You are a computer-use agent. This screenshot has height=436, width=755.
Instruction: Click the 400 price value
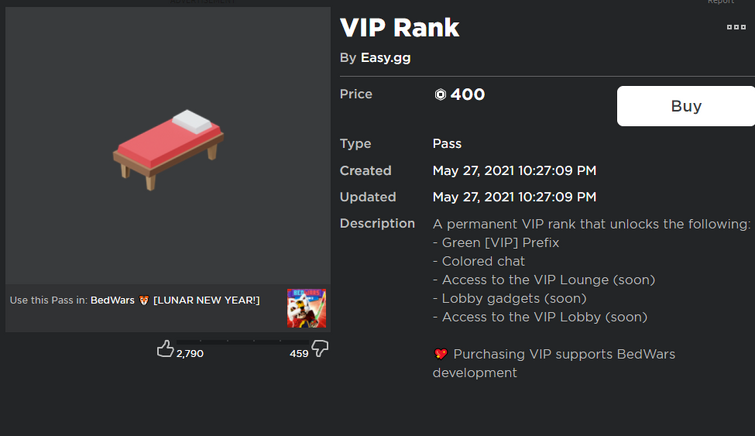[467, 95]
